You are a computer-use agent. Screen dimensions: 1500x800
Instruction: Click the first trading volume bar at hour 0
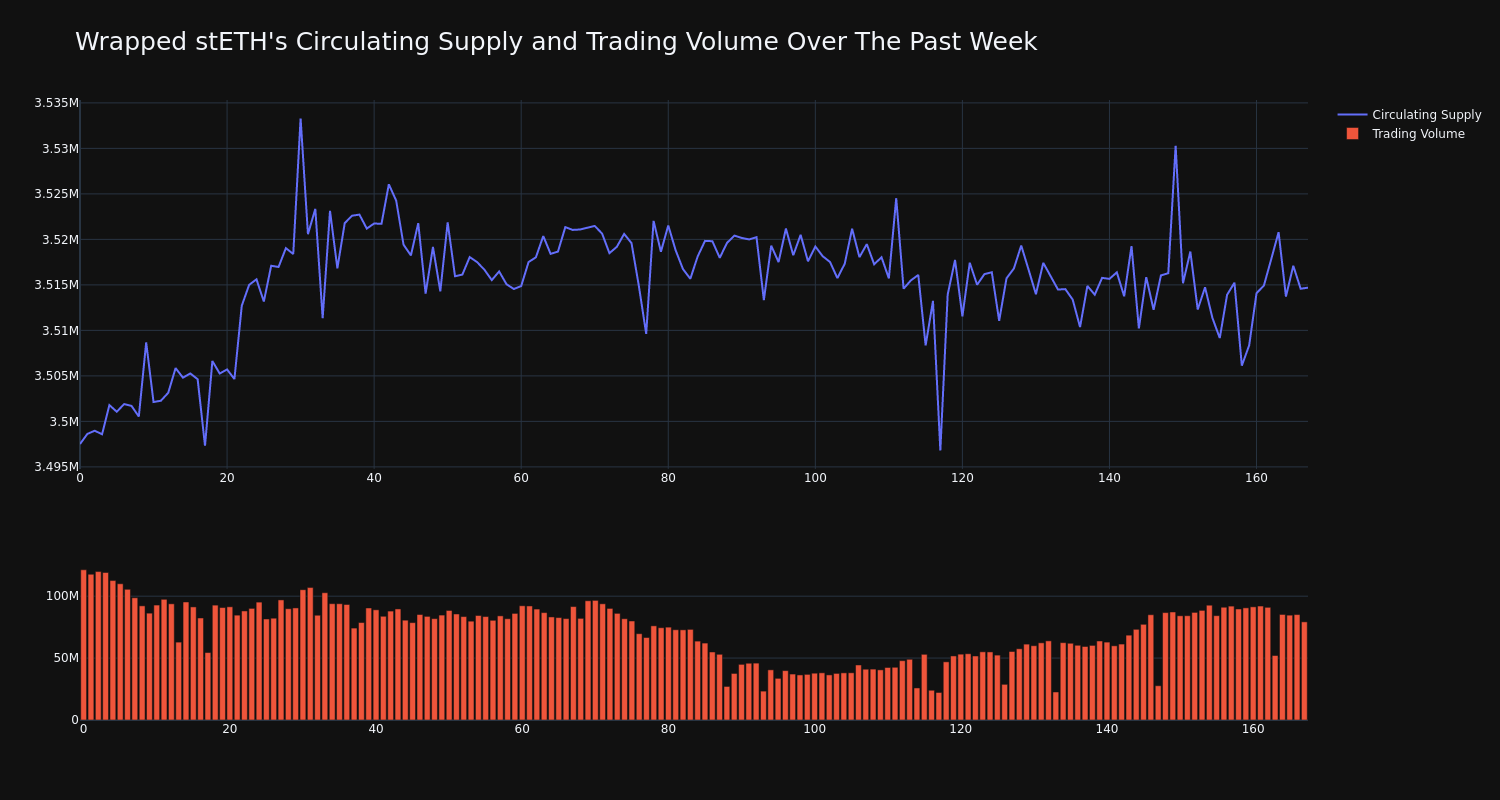point(83,645)
